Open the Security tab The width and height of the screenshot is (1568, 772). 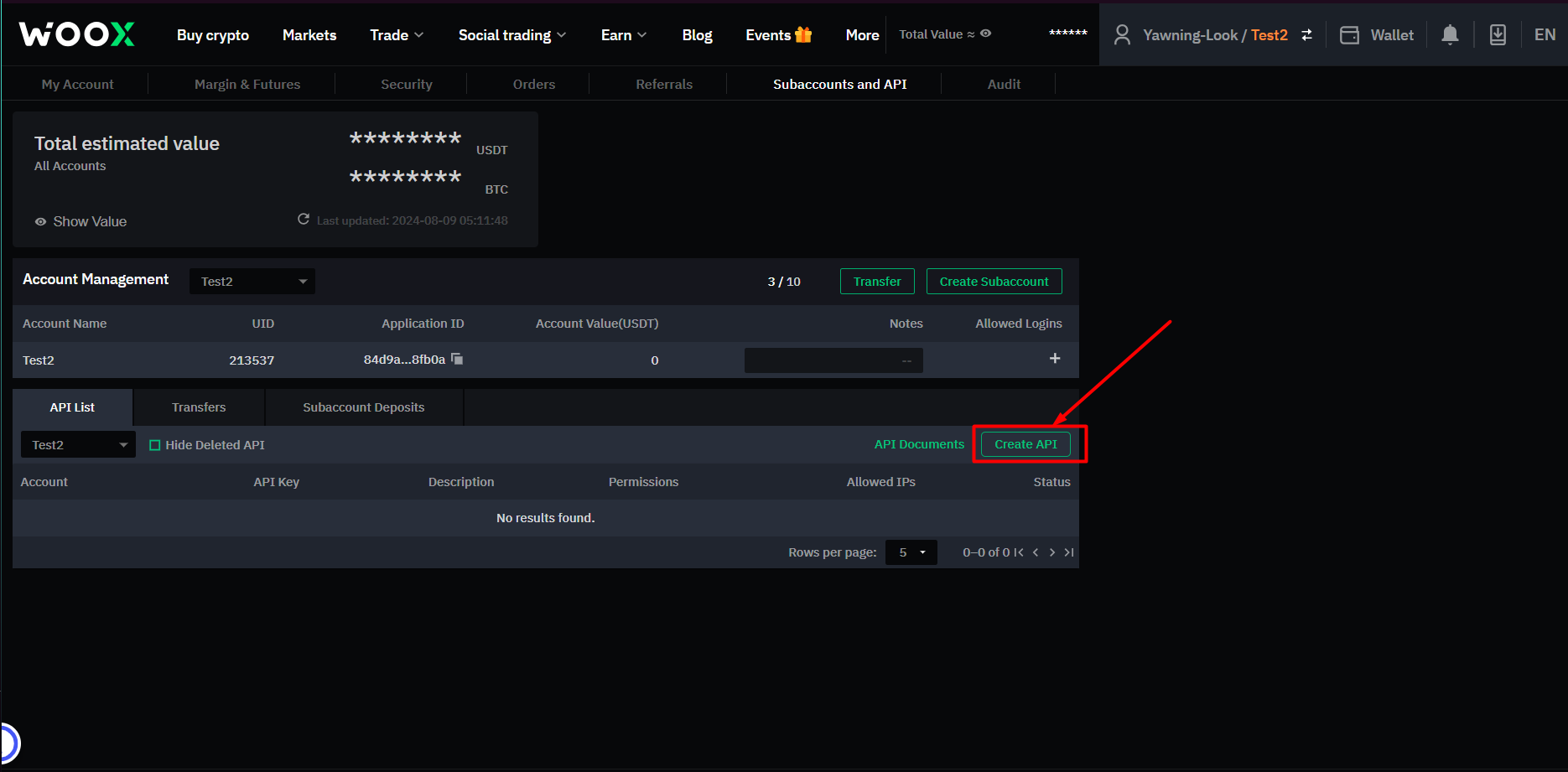[406, 84]
